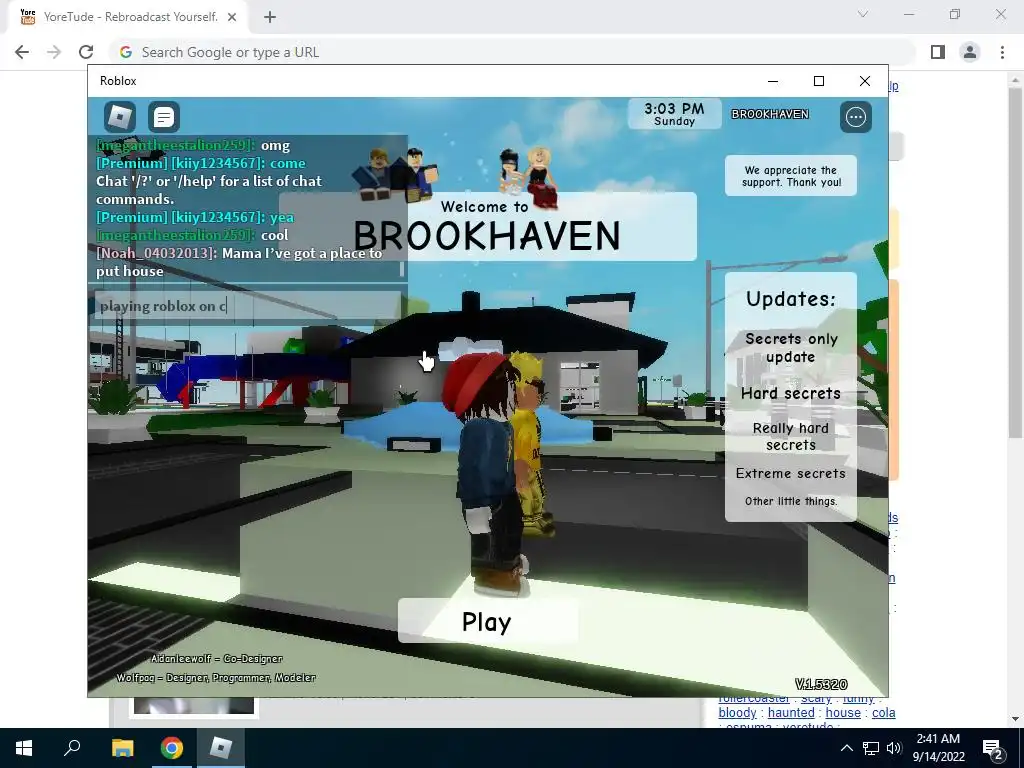
Task: Click the 'house' tag link on webpage
Action: point(843,712)
